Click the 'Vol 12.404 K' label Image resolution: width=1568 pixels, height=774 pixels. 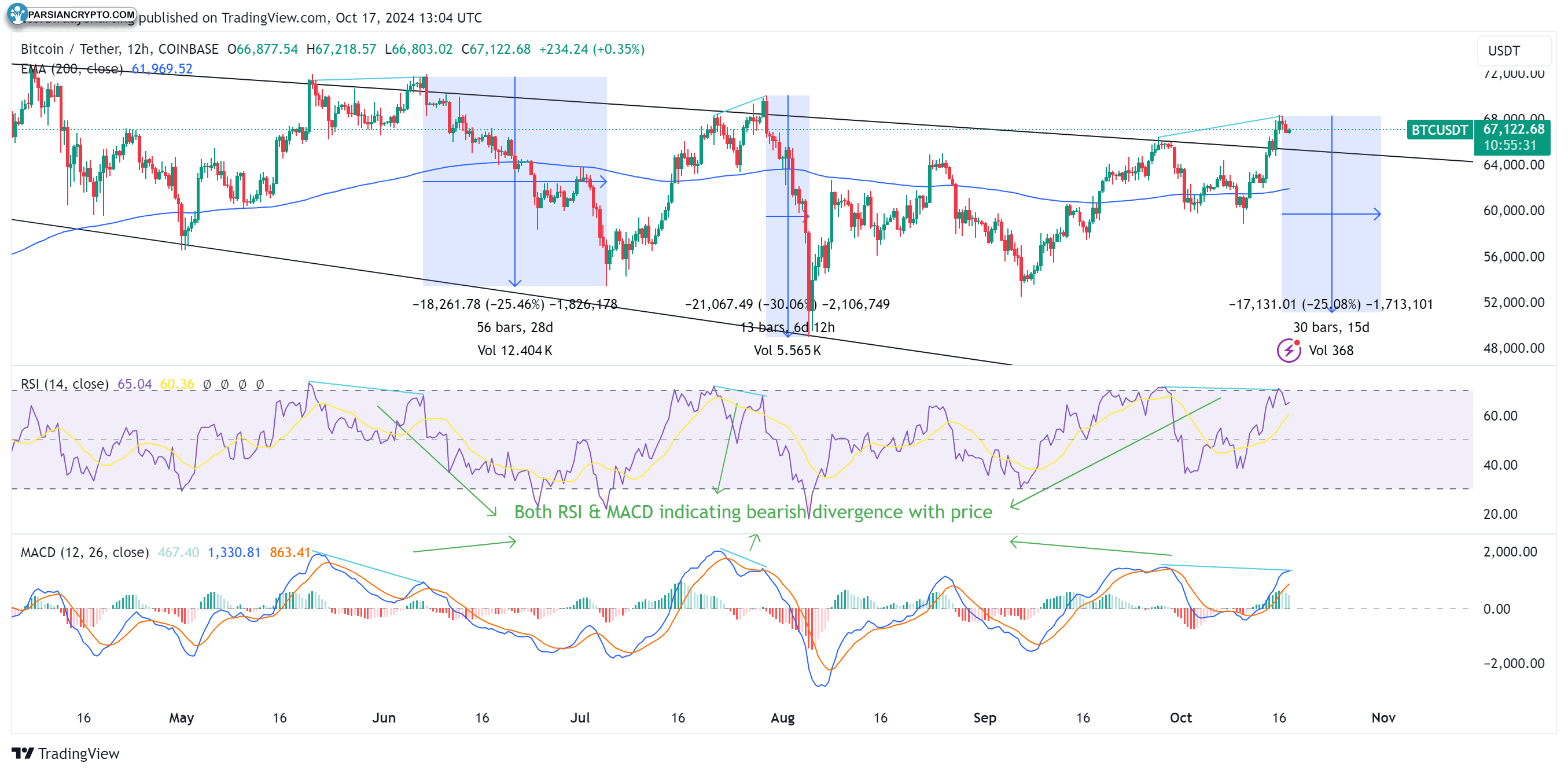515,351
